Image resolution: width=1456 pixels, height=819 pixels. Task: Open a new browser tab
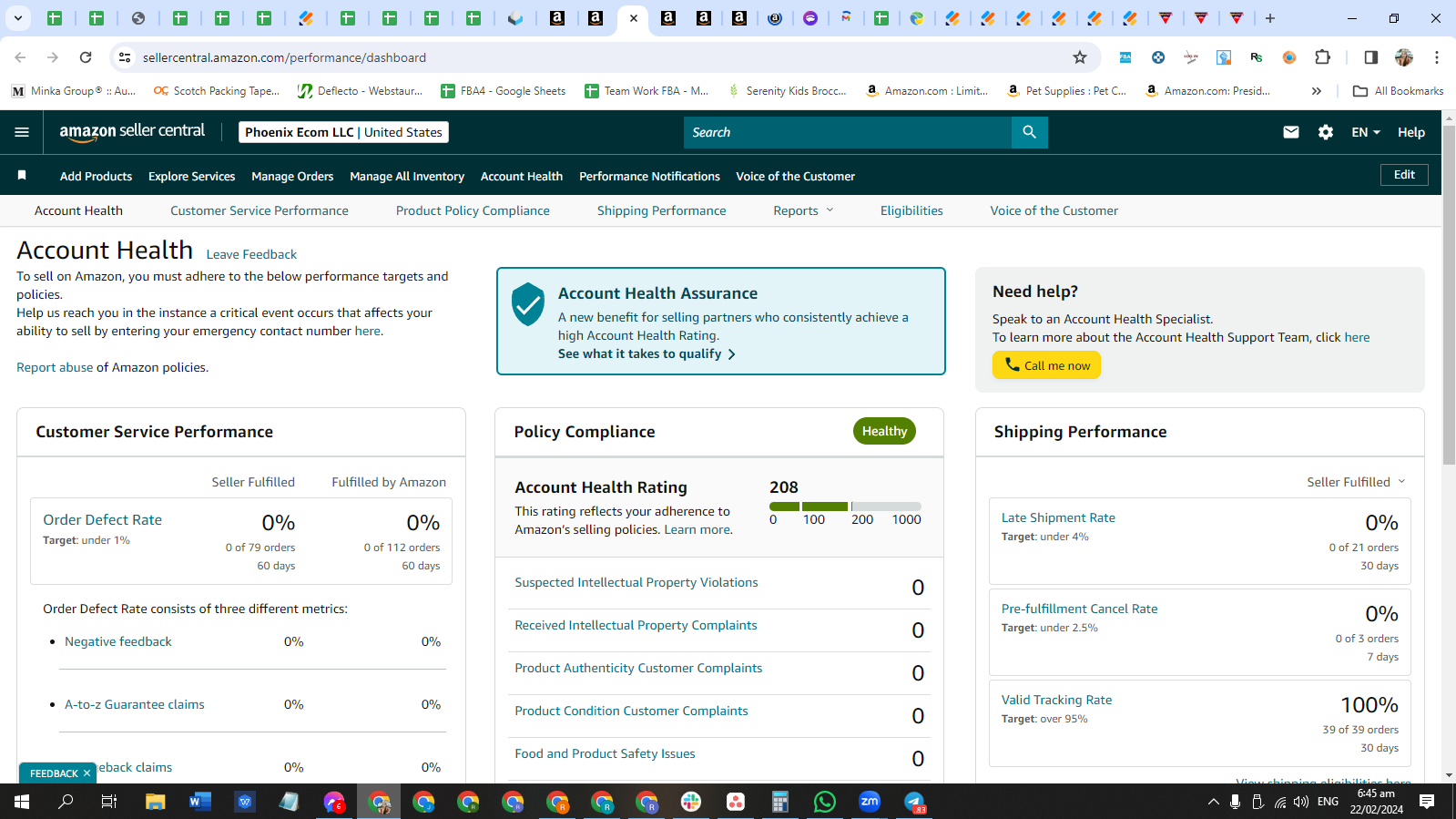[x=1270, y=18]
